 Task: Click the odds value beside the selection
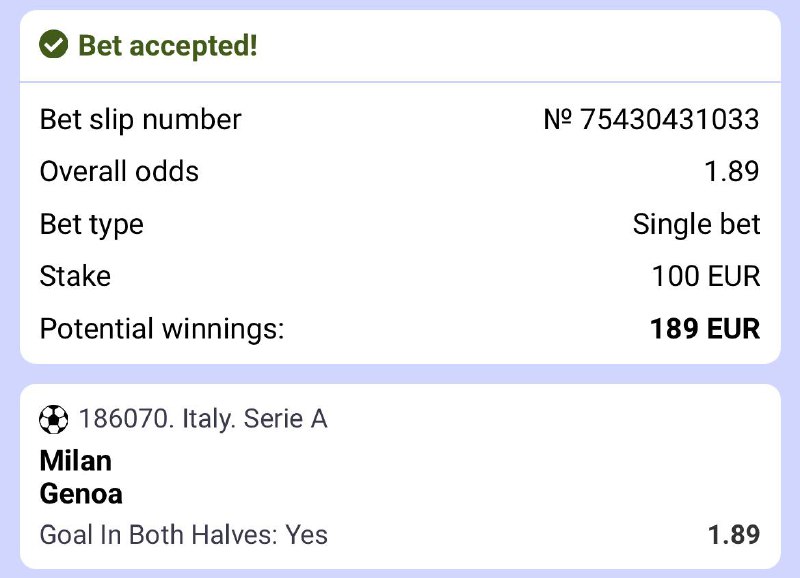(733, 535)
